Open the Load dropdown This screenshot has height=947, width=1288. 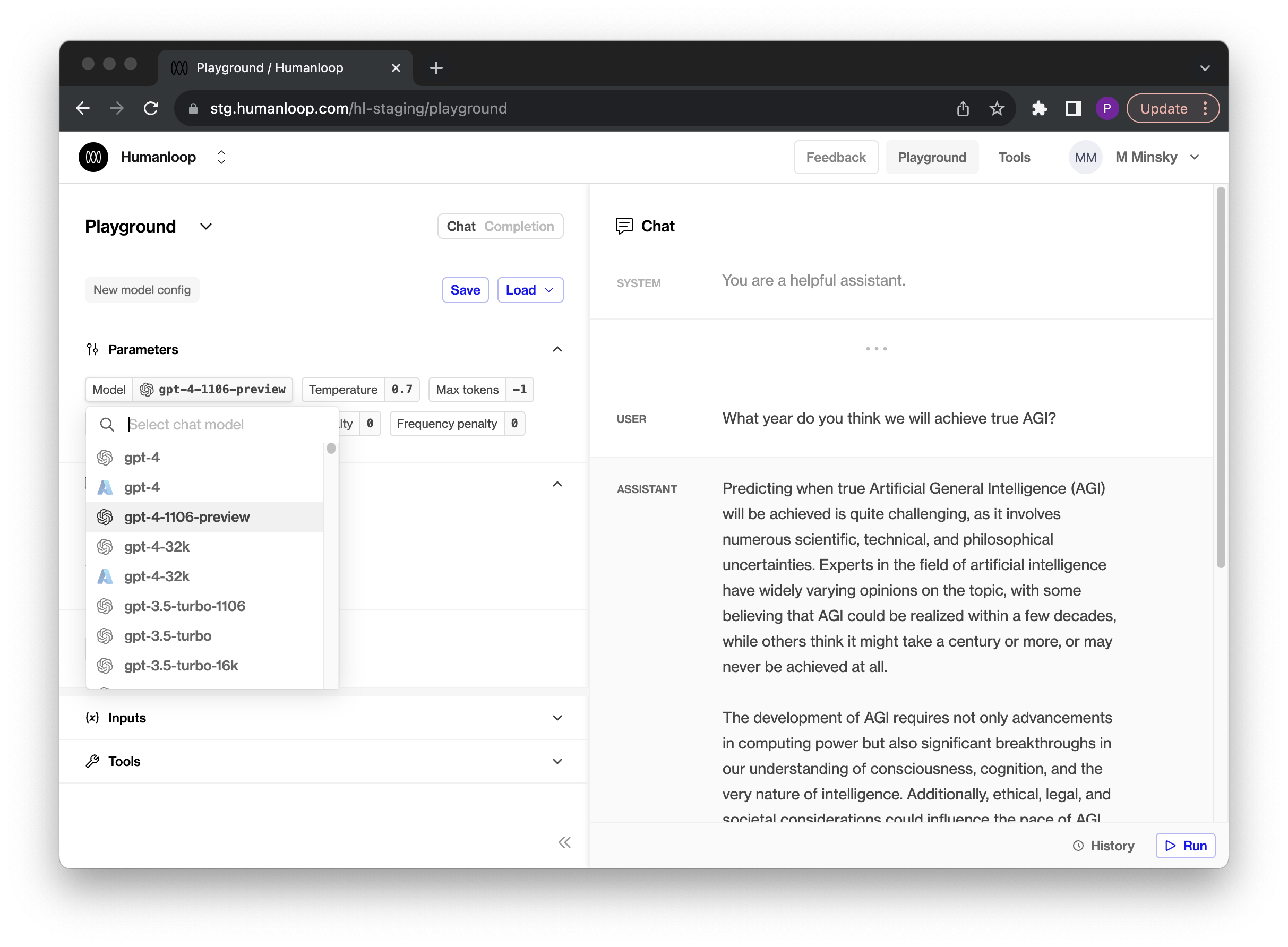coord(530,289)
